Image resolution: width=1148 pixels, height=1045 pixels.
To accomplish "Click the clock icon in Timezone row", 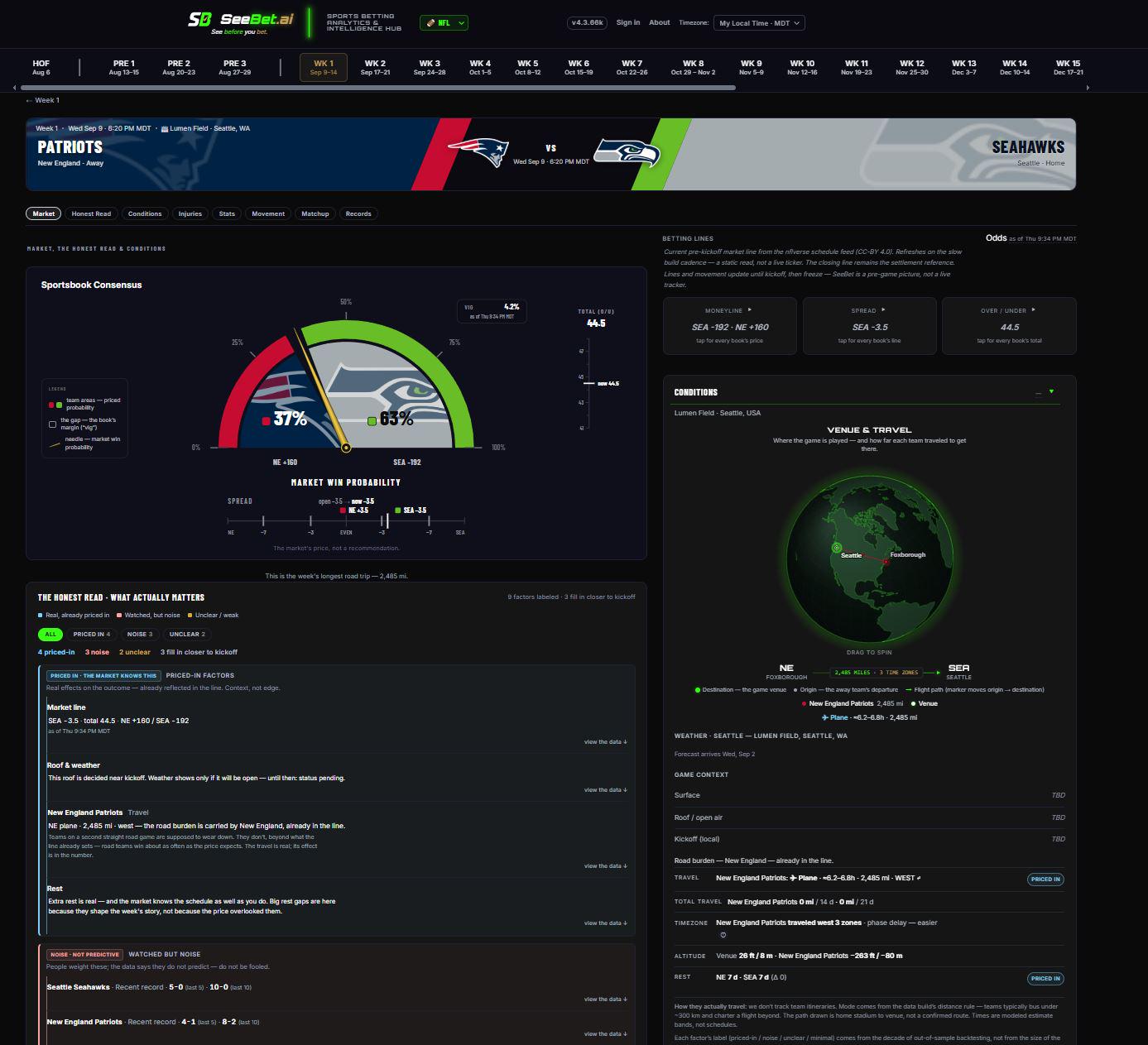I will tap(723, 935).
